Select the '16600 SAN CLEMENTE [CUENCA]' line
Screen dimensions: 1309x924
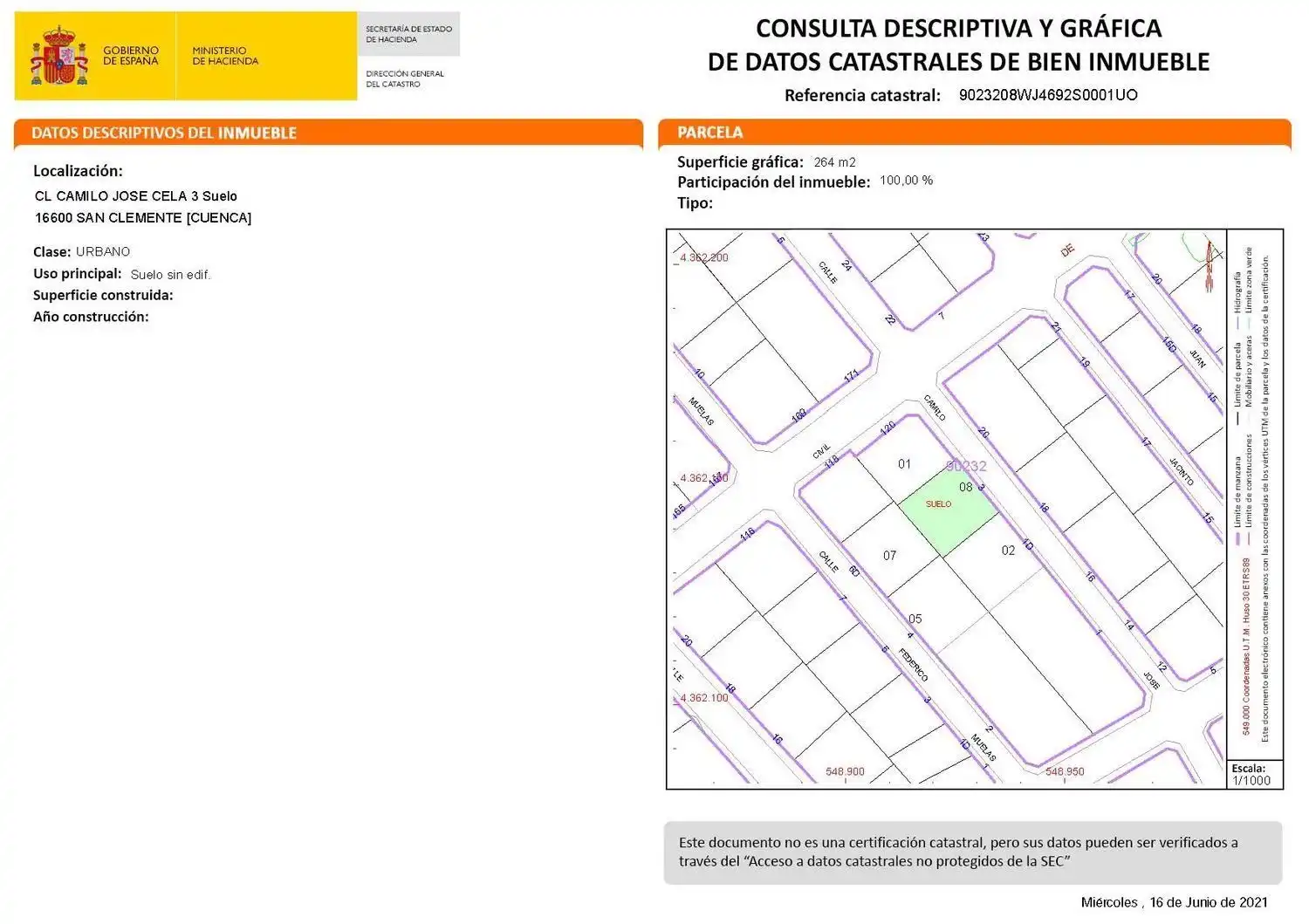coord(143,218)
